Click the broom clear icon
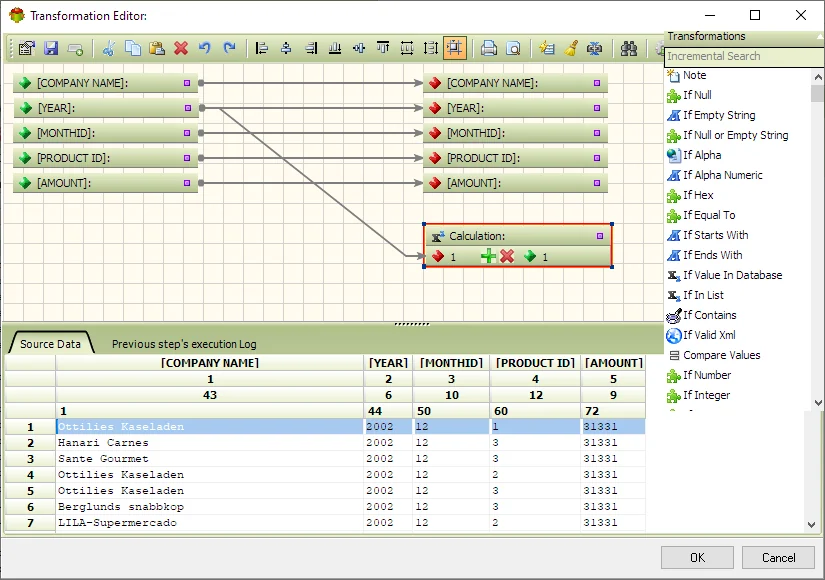Image resolution: width=825 pixels, height=580 pixels. (571, 48)
